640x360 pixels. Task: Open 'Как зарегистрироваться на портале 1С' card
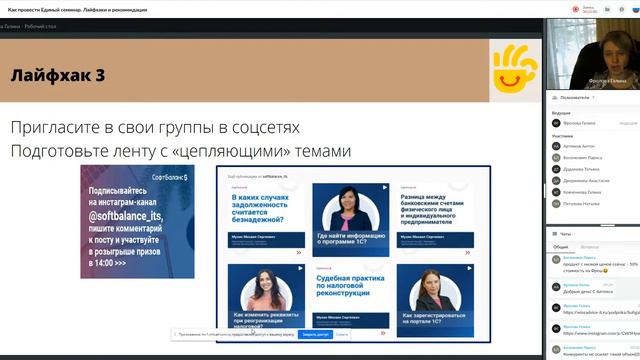pos(435,300)
